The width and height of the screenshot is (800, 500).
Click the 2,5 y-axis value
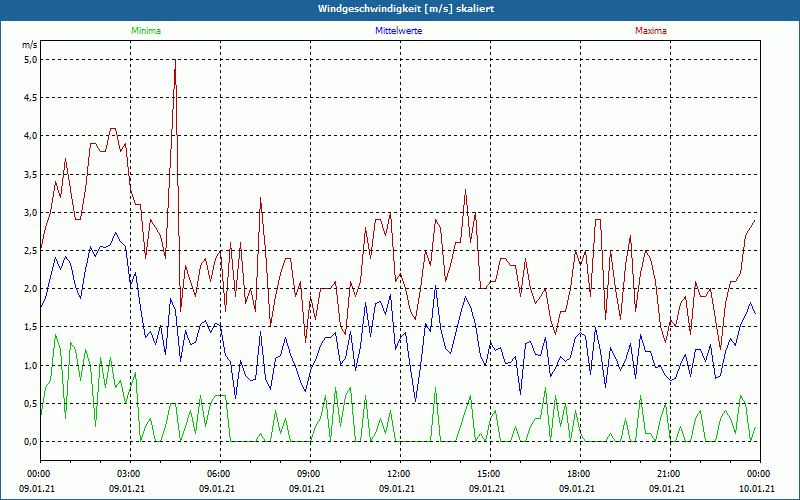click(30, 251)
